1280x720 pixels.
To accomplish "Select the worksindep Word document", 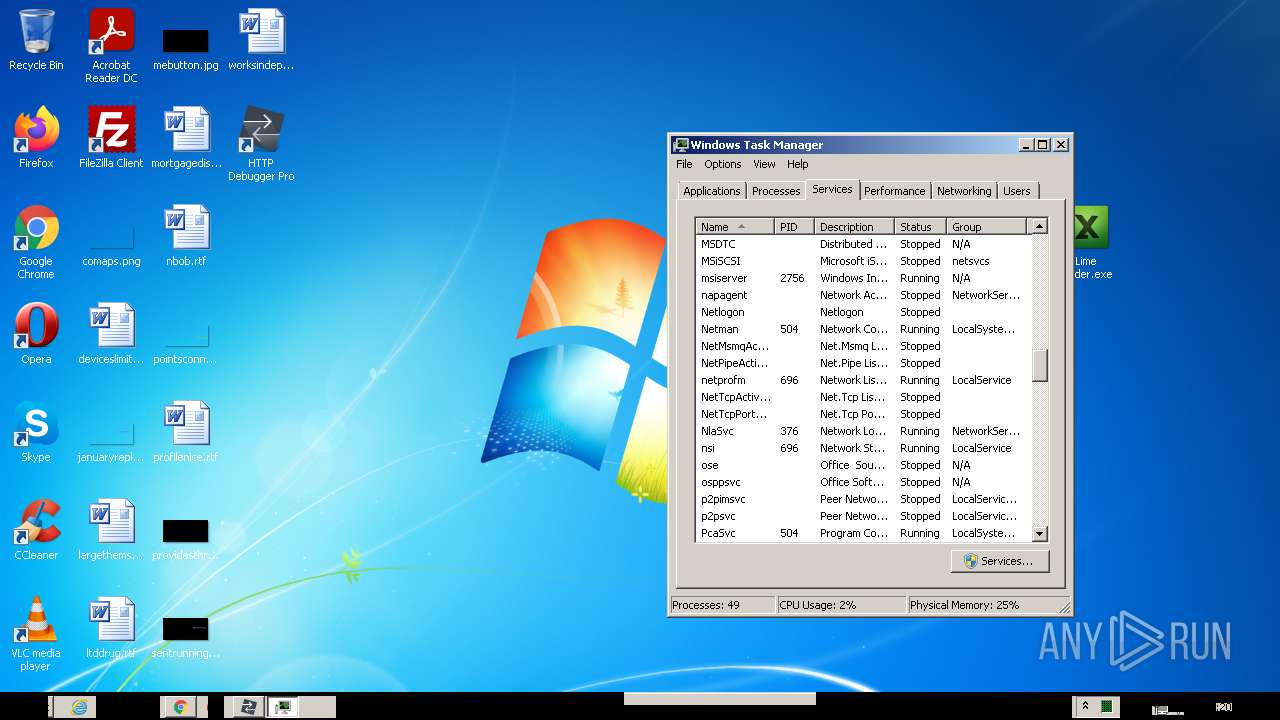I will 261,40.
